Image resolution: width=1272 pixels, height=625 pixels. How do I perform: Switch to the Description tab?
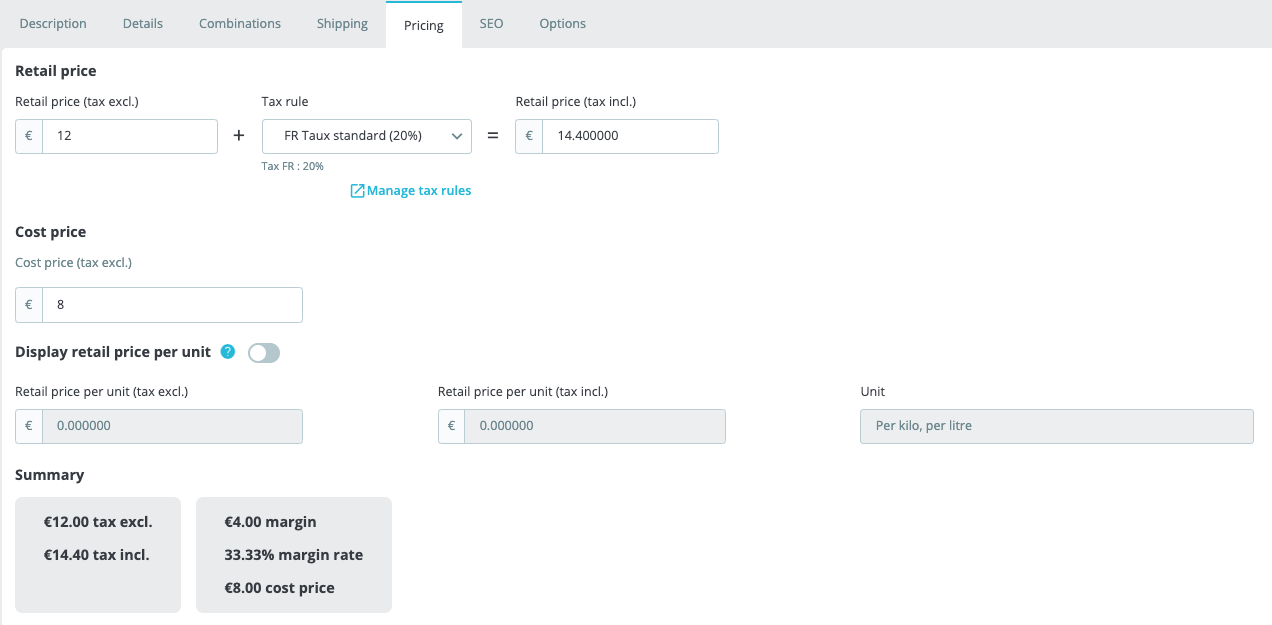[53, 23]
